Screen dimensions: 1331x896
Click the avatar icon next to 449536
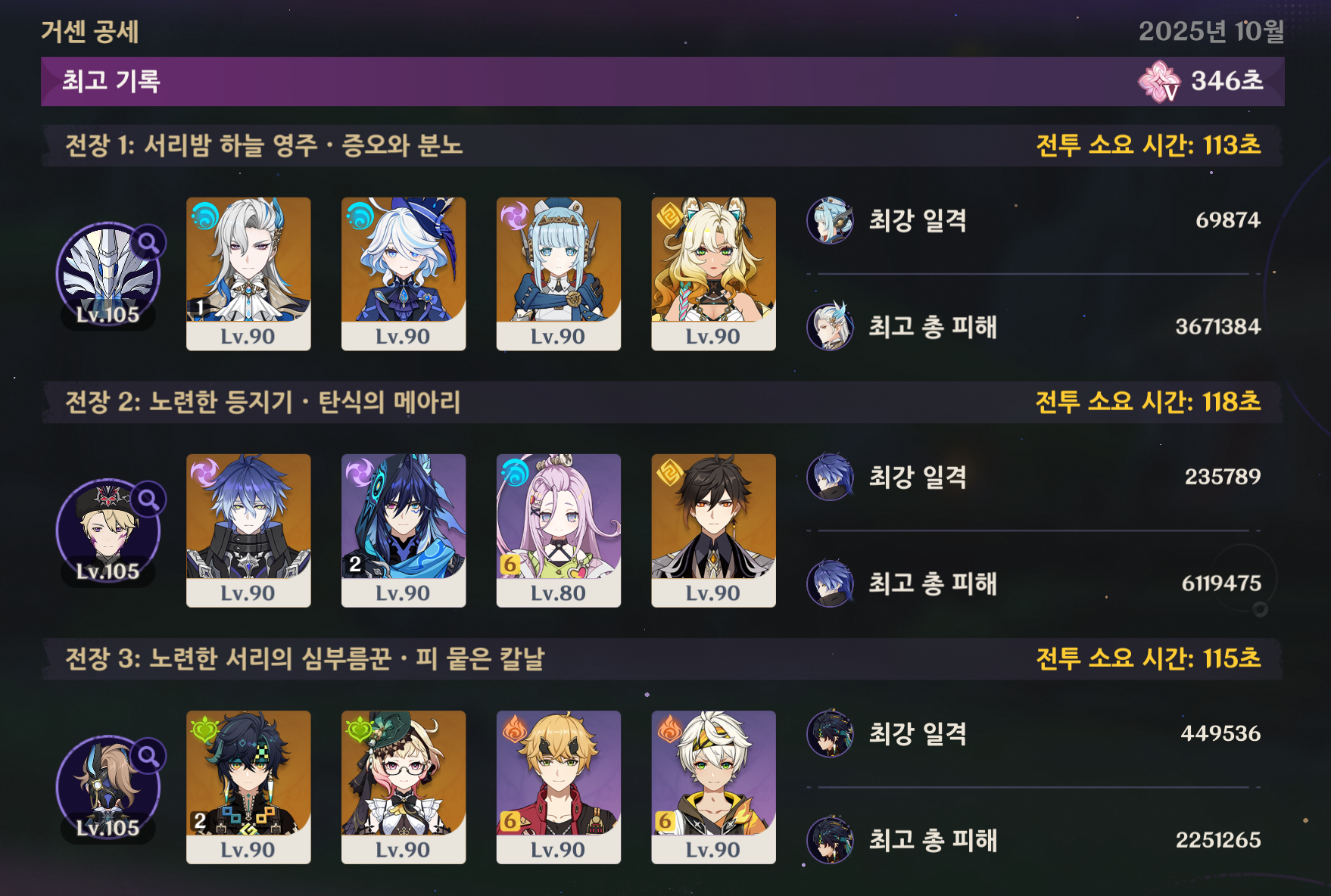coord(830,733)
